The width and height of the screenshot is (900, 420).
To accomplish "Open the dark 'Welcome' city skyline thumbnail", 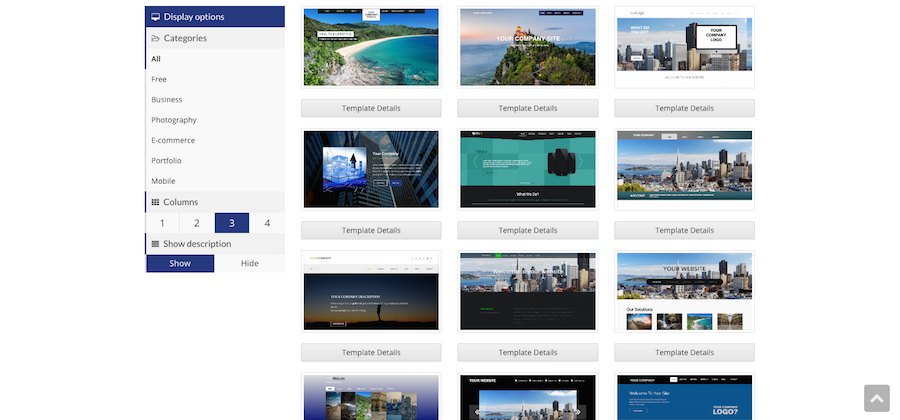I will point(528,291).
